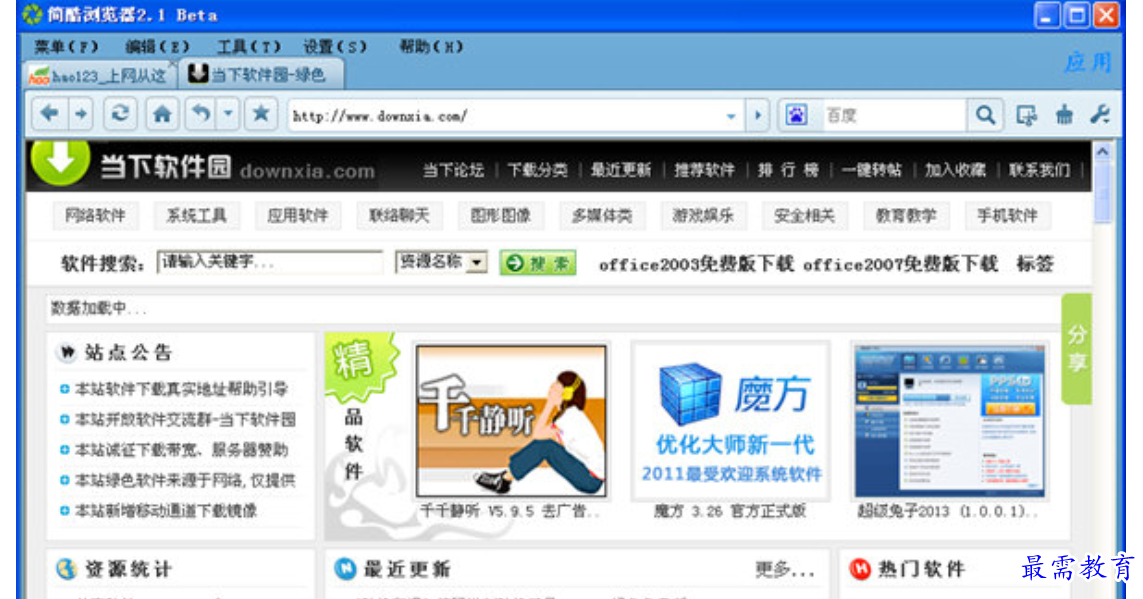Click 联系我们 in site navigation
Screen dimensions: 1143x599
pos(1039,171)
